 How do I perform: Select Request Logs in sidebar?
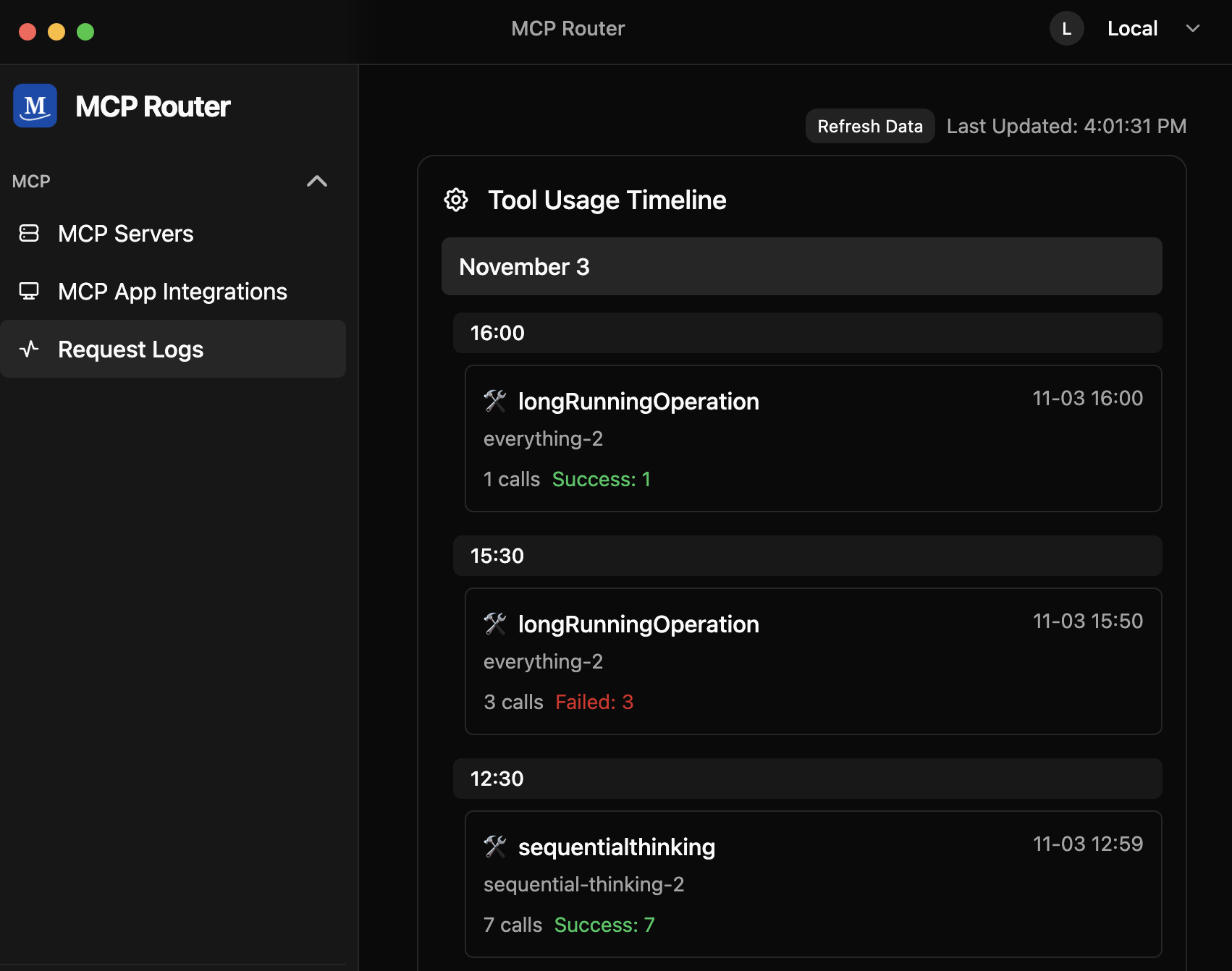pyautogui.click(x=130, y=349)
